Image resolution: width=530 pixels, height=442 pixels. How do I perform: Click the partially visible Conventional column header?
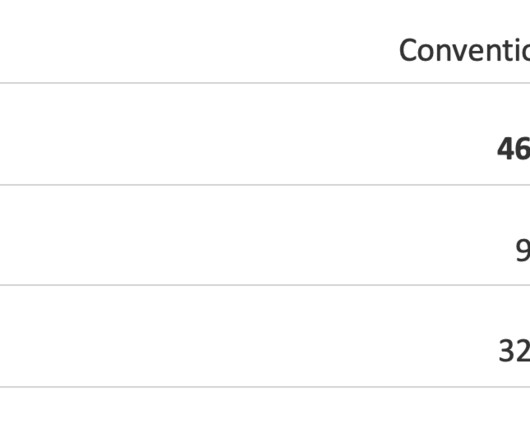[464, 50]
